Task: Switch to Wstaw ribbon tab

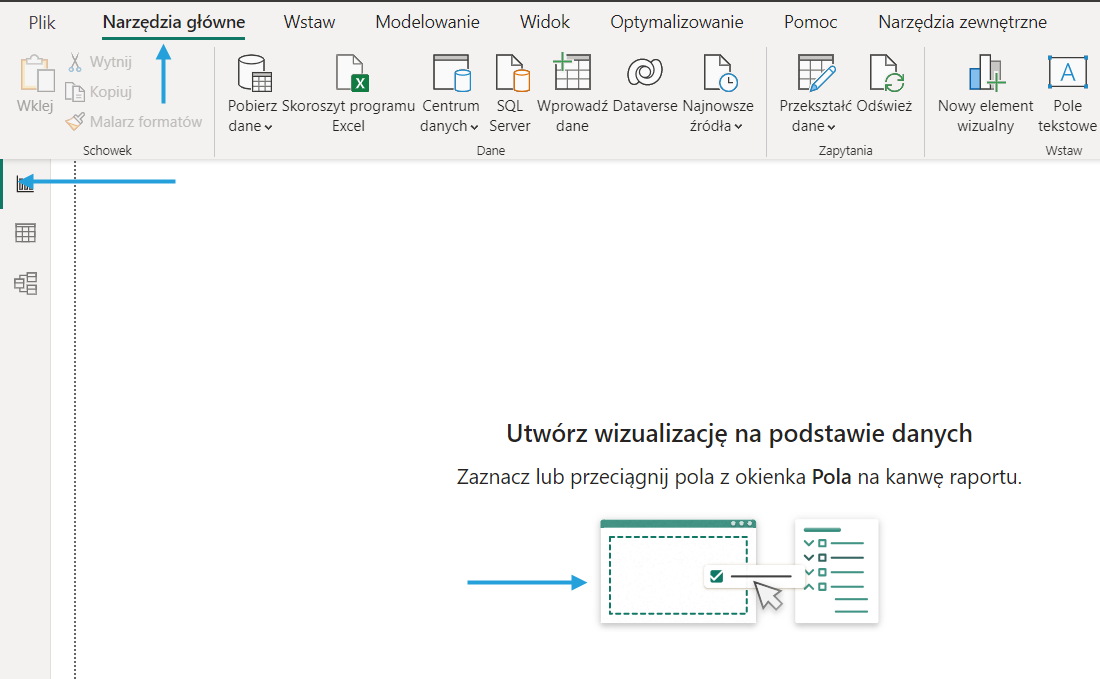Action: click(309, 22)
